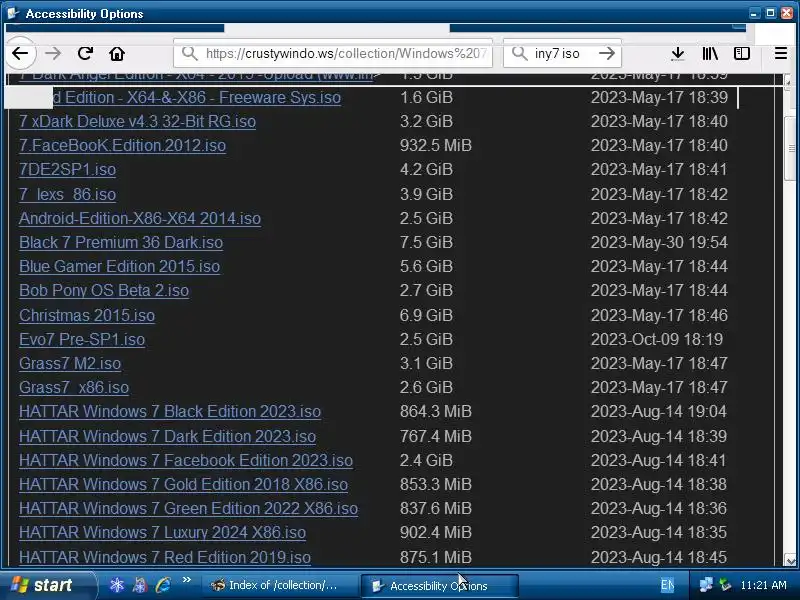Open the Windows start menu
Viewport: 800px width, 600px height.
click(47, 585)
